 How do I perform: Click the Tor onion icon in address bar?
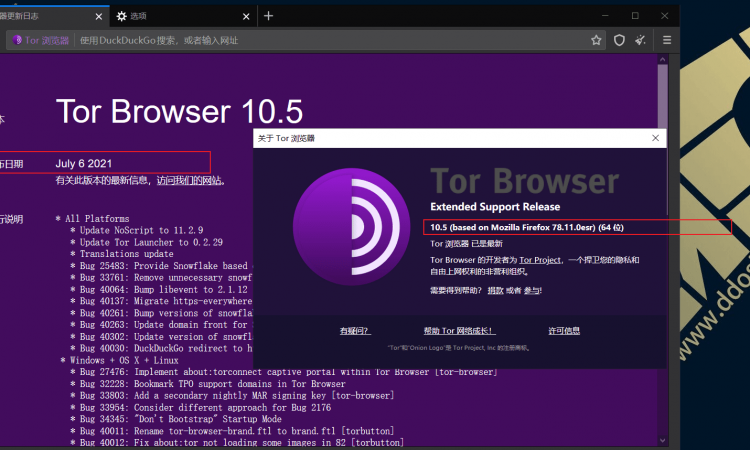(x=17, y=40)
